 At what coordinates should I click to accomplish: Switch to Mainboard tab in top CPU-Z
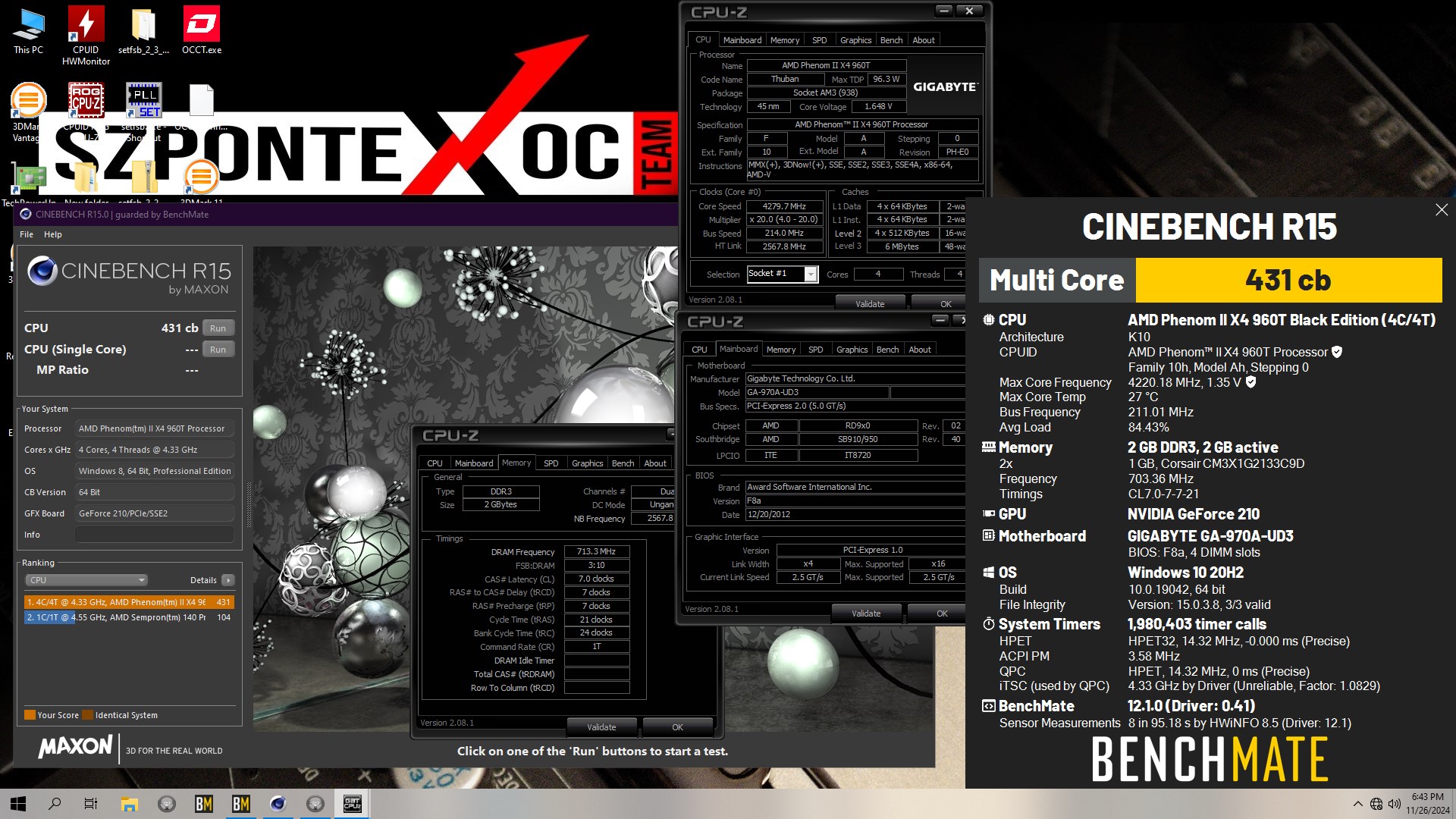tap(742, 40)
